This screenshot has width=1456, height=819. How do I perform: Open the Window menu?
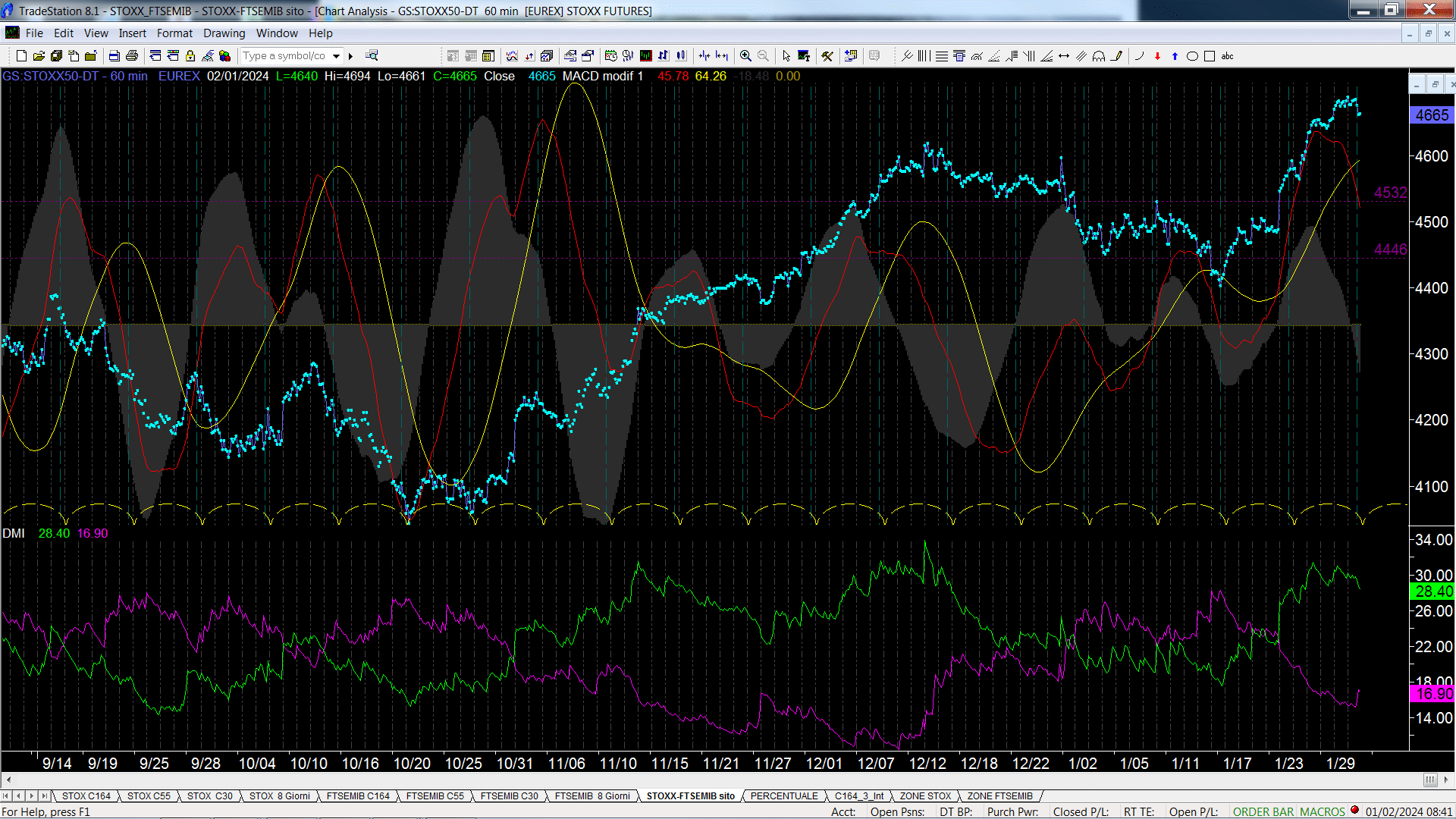tap(277, 33)
